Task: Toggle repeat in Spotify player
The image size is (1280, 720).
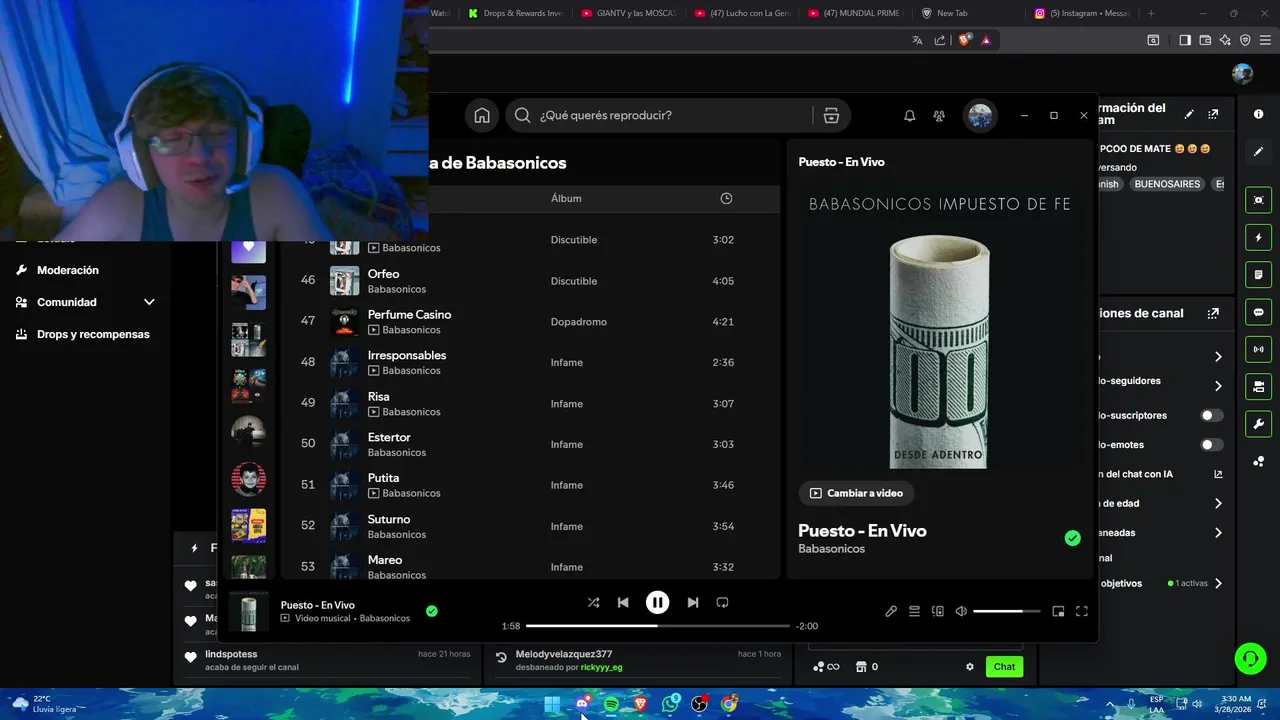Action: pyautogui.click(x=722, y=602)
